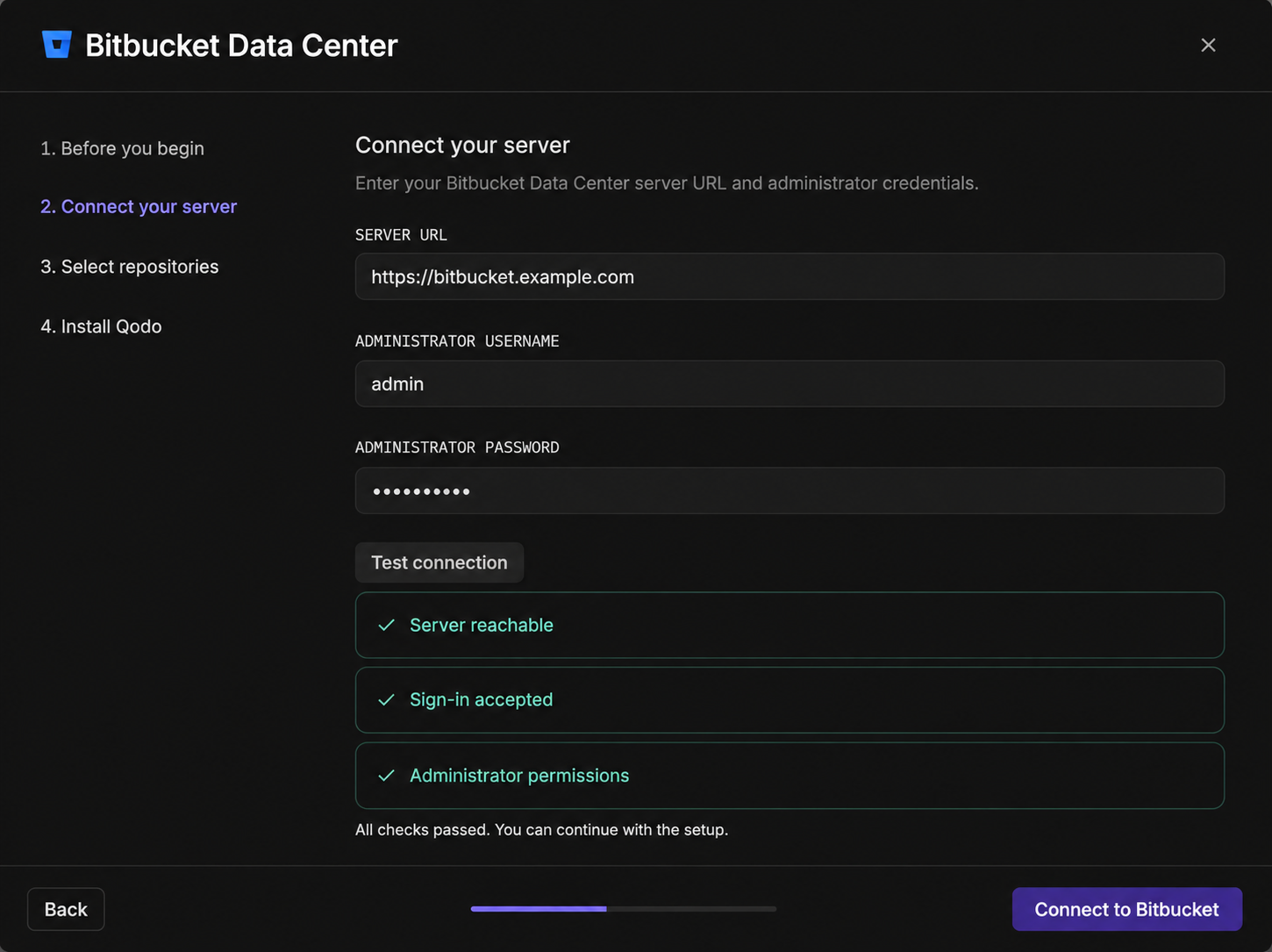The image size is (1272, 952).
Task: Focus the Administrator Username field
Action: 790,383
